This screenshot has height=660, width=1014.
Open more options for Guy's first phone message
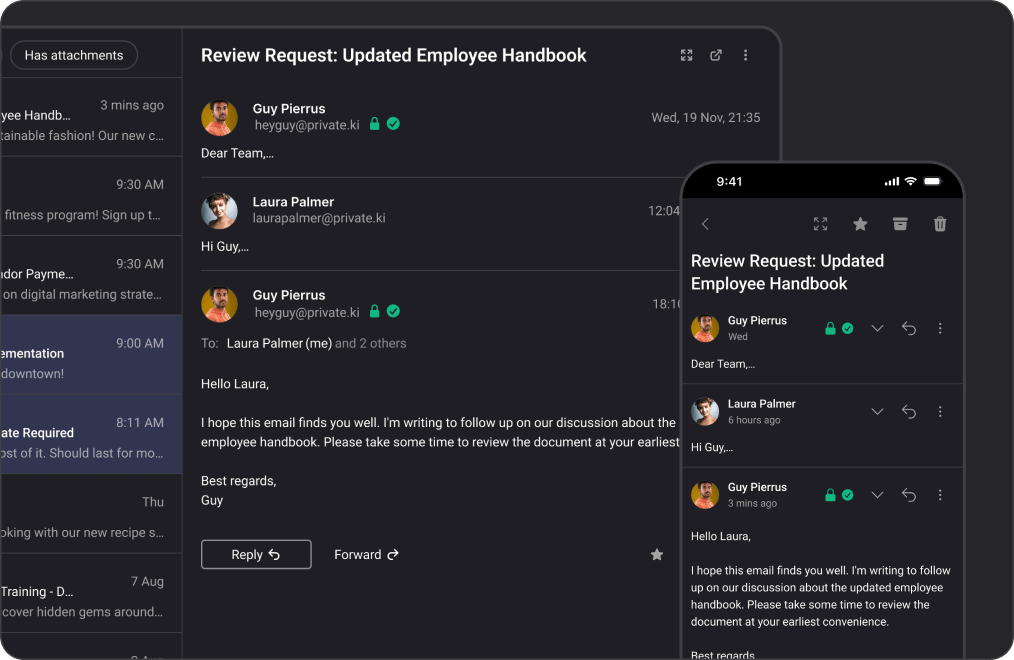coord(940,328)
